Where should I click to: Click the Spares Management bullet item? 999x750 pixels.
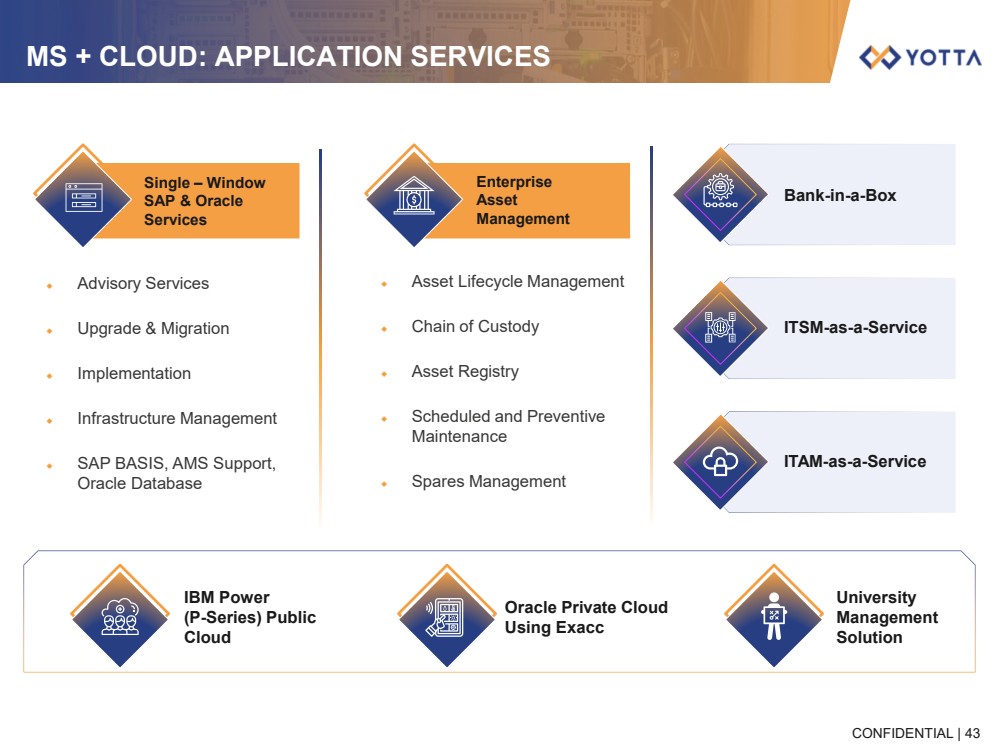coord(489,482)
